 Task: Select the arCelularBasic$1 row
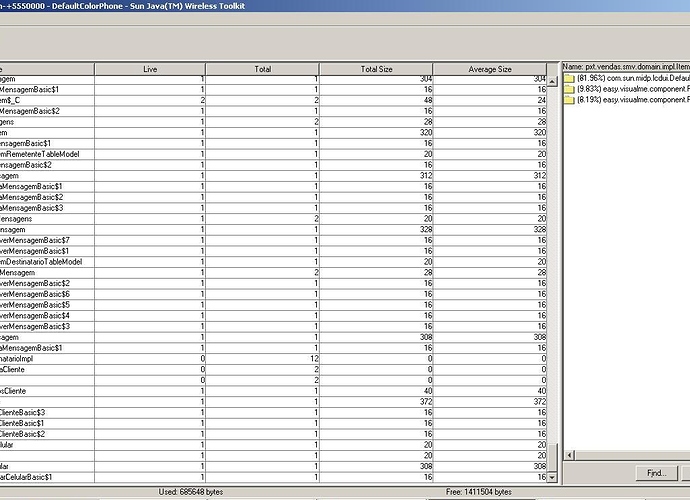[x=273, y=477]
